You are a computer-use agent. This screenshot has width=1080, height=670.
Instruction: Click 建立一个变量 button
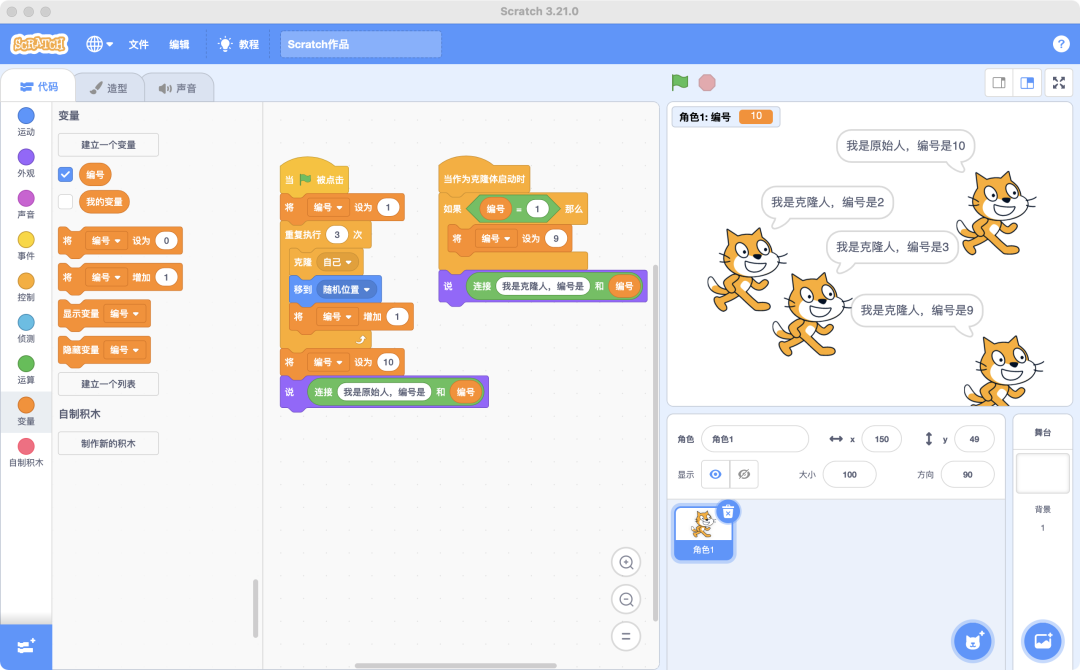click(108, 145)
